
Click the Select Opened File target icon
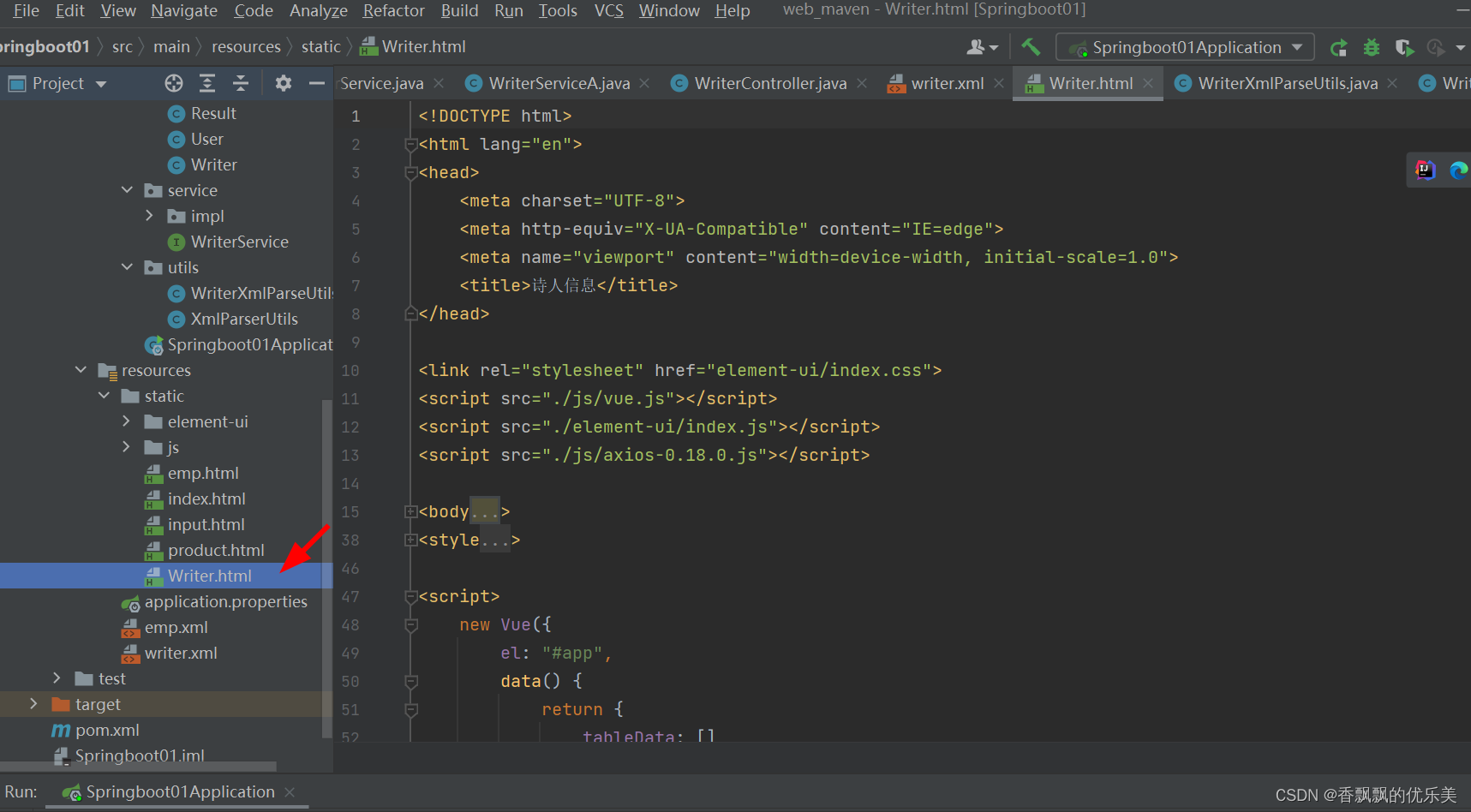[x=174, y=83]
